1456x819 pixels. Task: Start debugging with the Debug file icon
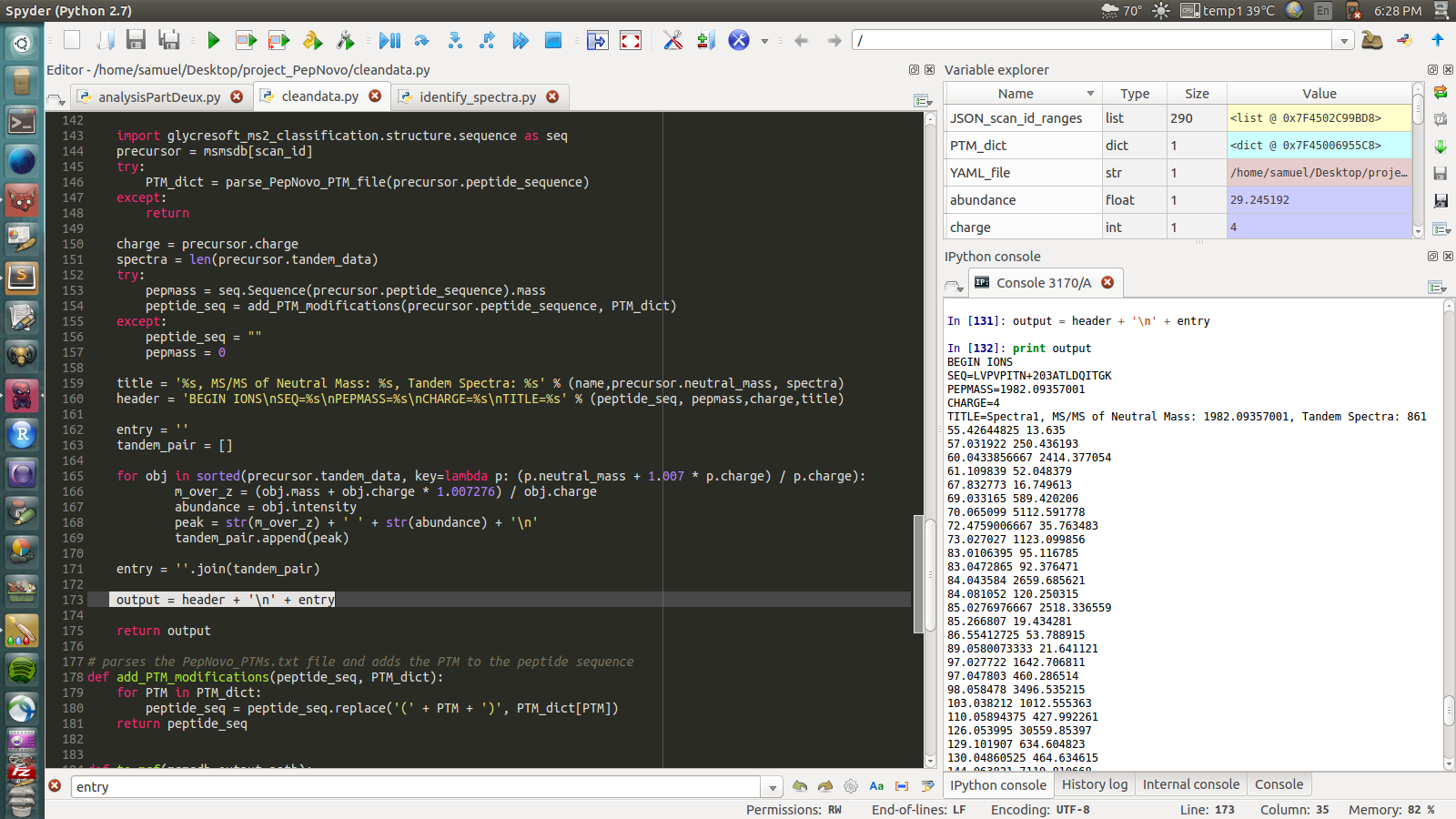click(390, 40)
